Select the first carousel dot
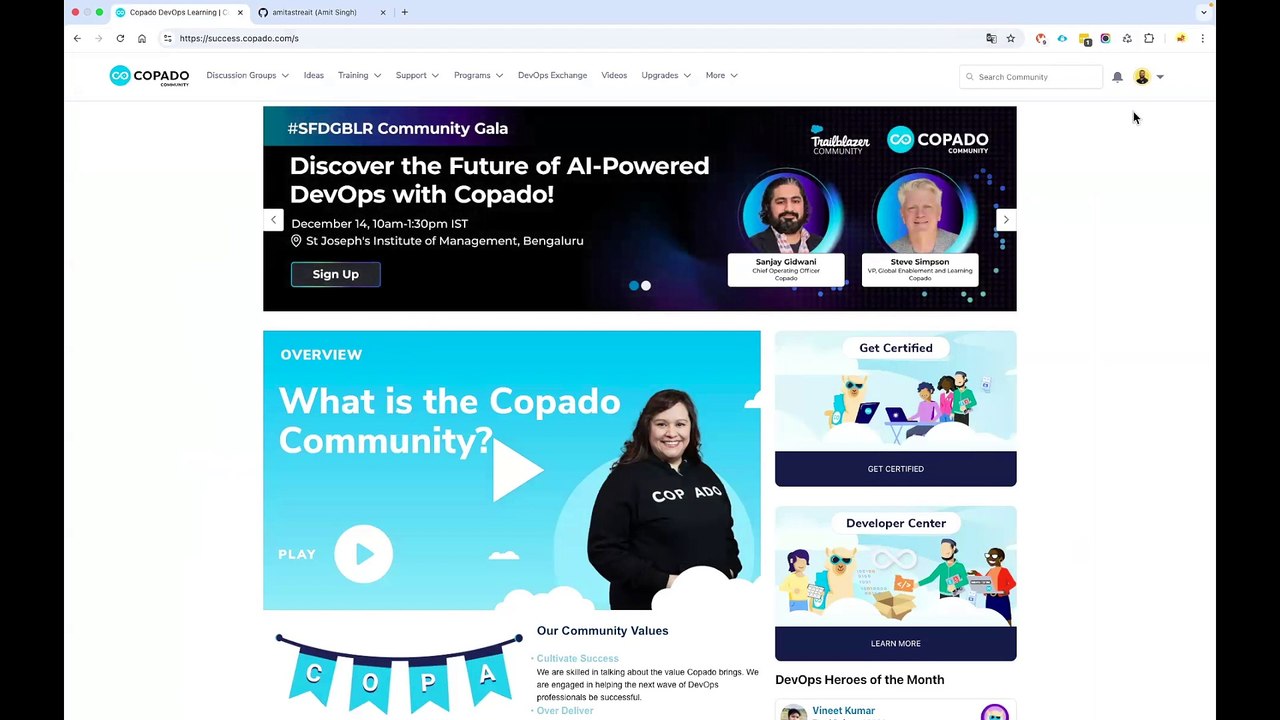This screenshot has width=1280, height=720. 633,286
